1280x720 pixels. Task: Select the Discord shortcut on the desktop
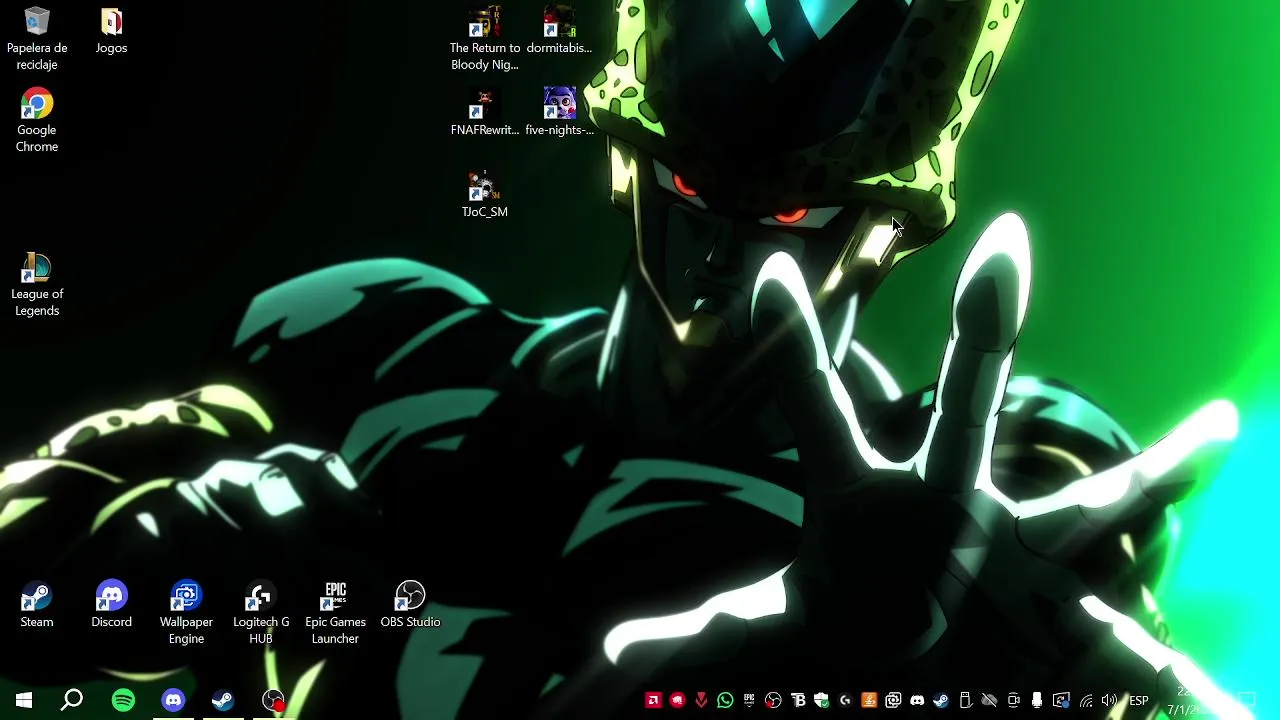pyautogui.click(x=111, y=604)
